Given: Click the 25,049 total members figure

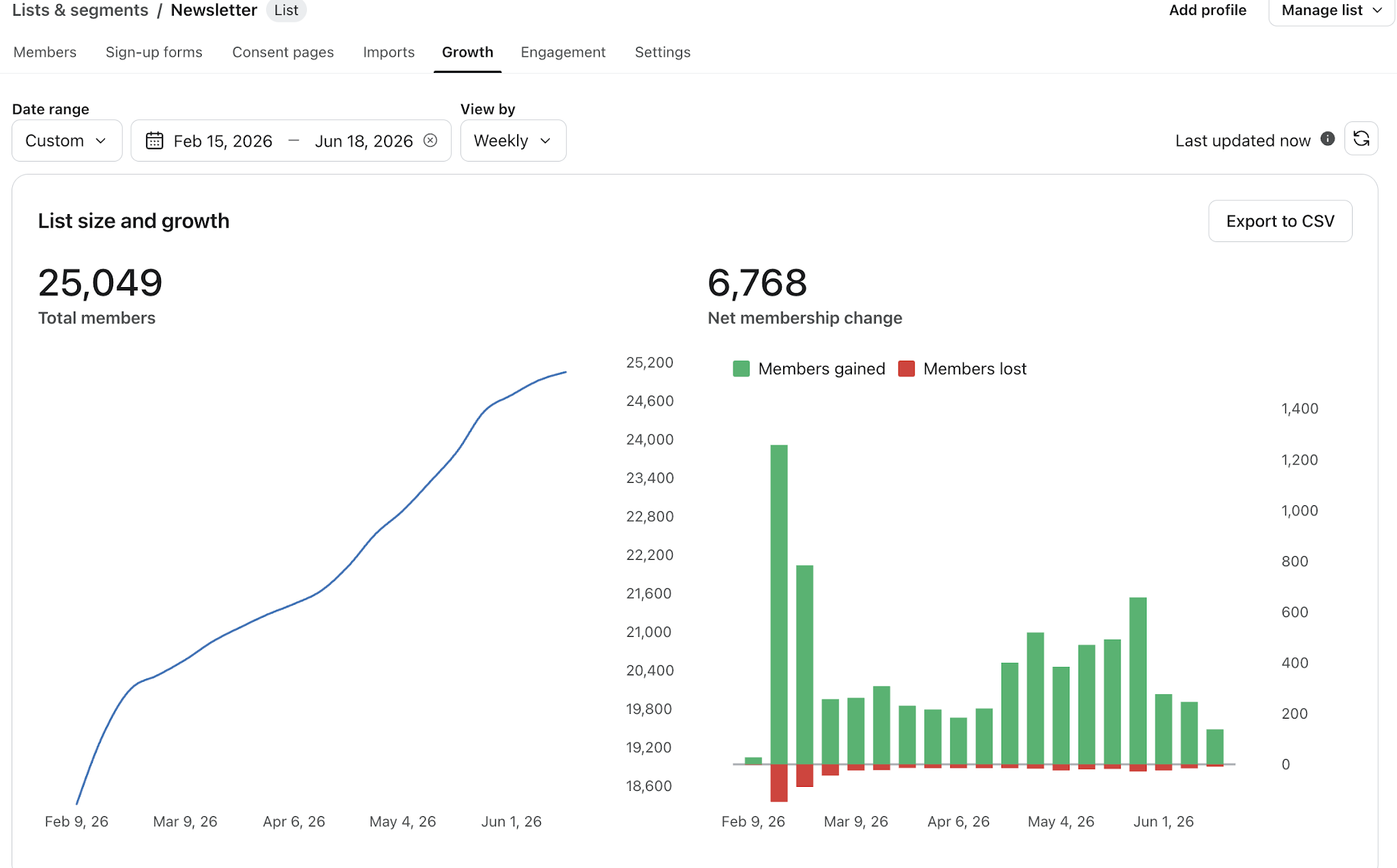Looking at the screenshot, I should [x=100, y=283].
